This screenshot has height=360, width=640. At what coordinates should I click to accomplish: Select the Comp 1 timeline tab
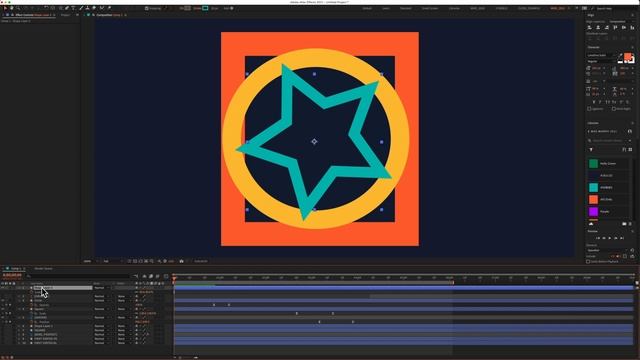coord(16,269)
